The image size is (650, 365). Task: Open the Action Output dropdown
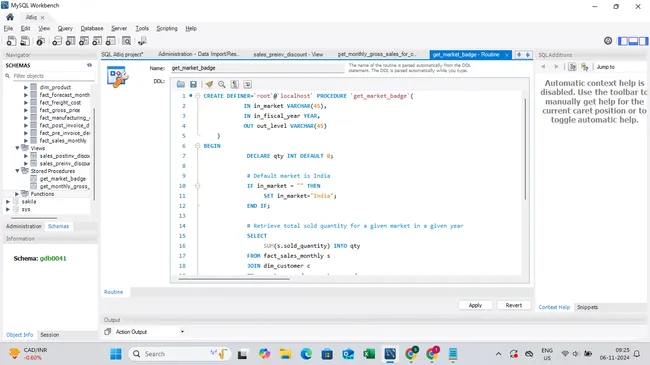[x=182, y=331]
